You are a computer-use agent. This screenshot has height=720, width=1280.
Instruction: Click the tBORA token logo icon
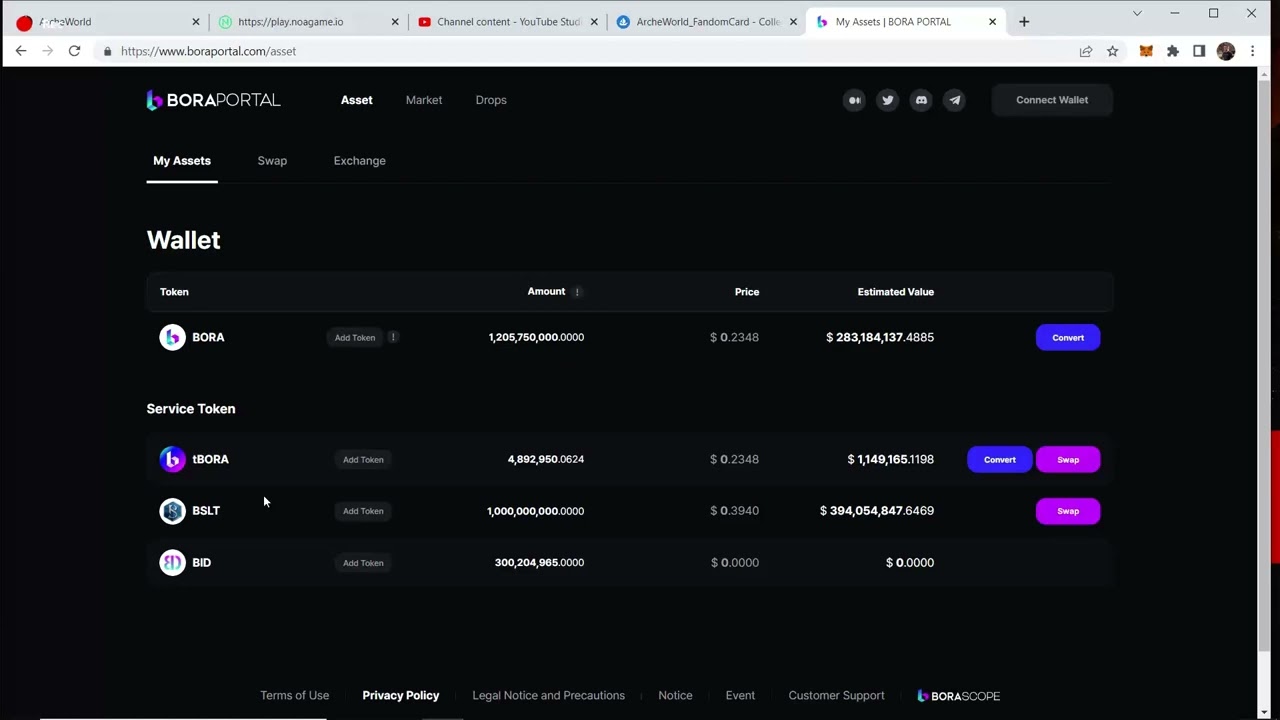[173, 459]
